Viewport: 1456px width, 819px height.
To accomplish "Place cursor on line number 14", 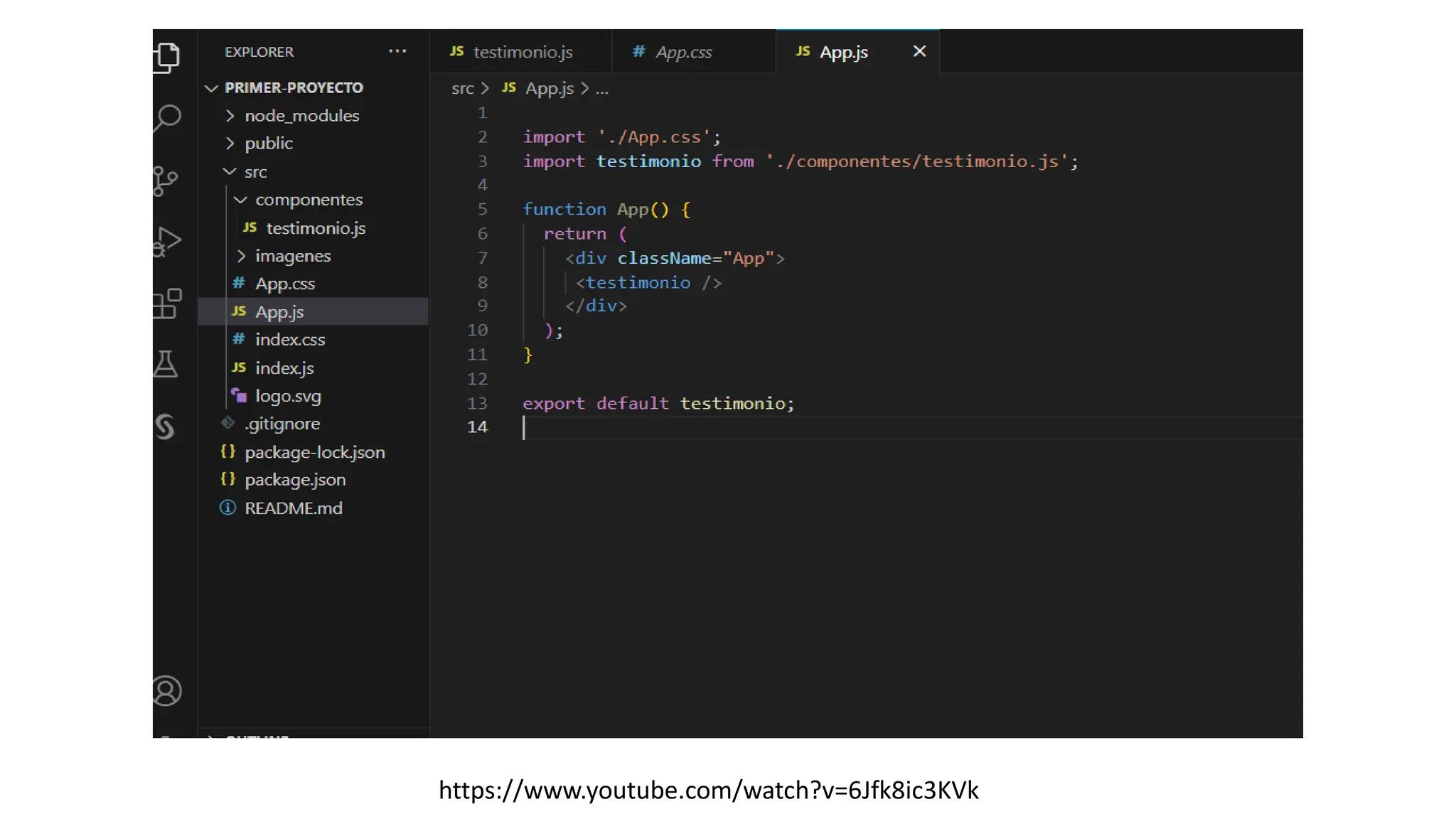I will pos(477,427).
